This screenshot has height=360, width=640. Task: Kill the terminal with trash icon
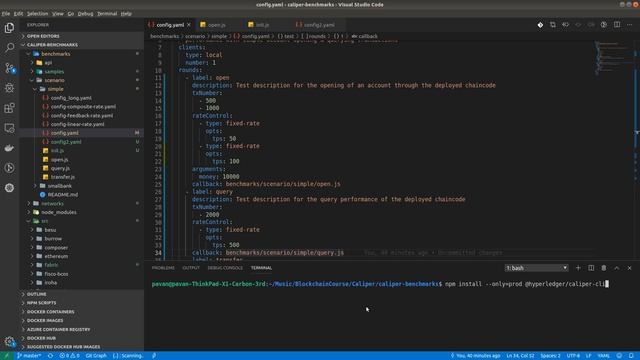tap(604, 268)
